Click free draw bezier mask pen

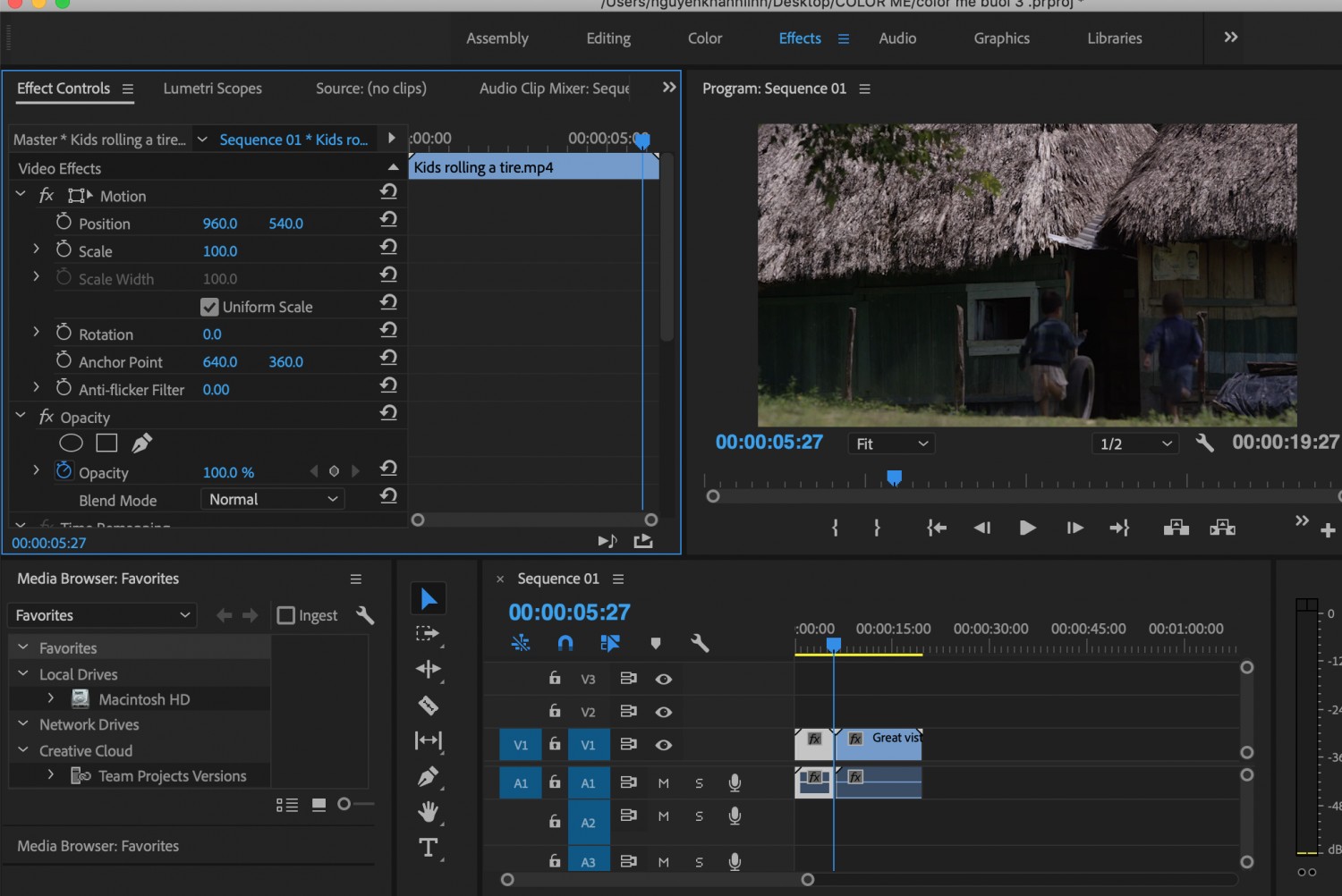click(142, 443)
